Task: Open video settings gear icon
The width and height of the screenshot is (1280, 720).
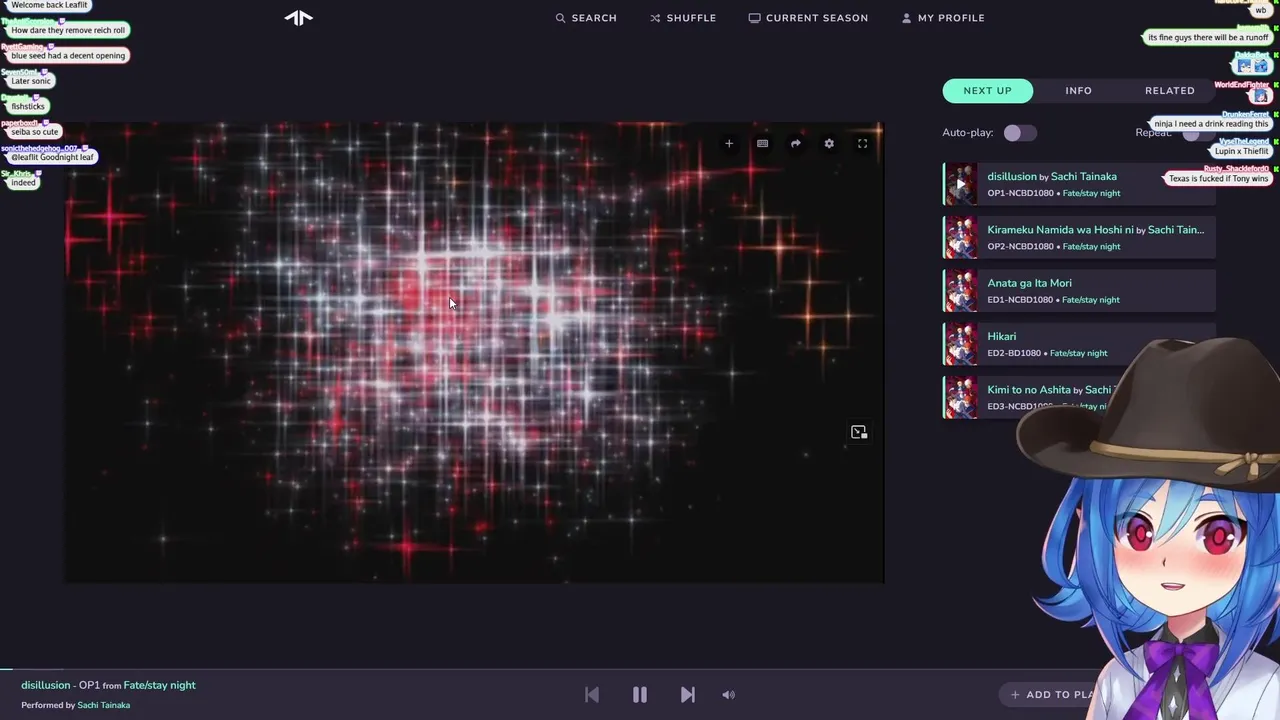Action: [829, 144]
